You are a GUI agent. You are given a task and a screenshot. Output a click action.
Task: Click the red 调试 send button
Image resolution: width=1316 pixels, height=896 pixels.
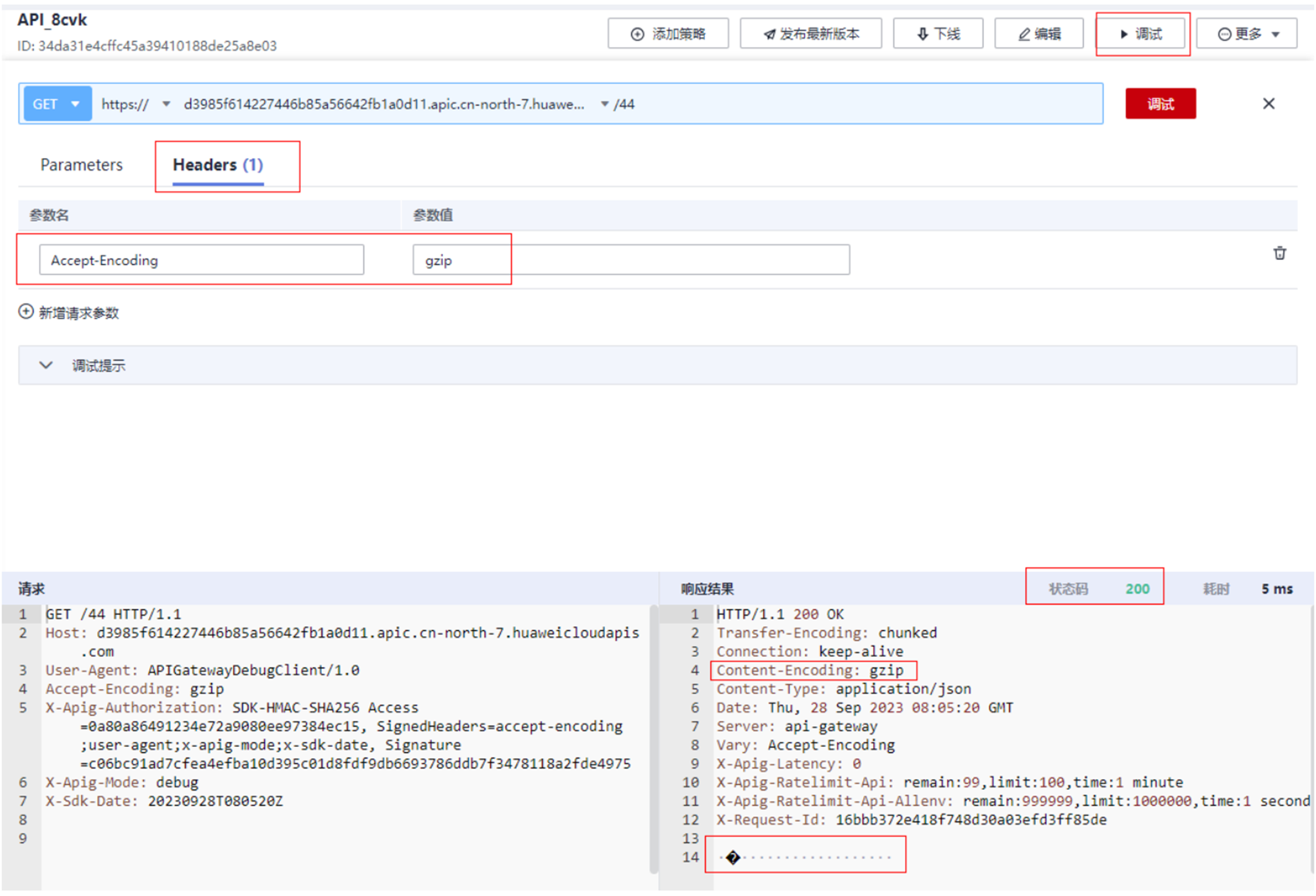(1160, 104)
